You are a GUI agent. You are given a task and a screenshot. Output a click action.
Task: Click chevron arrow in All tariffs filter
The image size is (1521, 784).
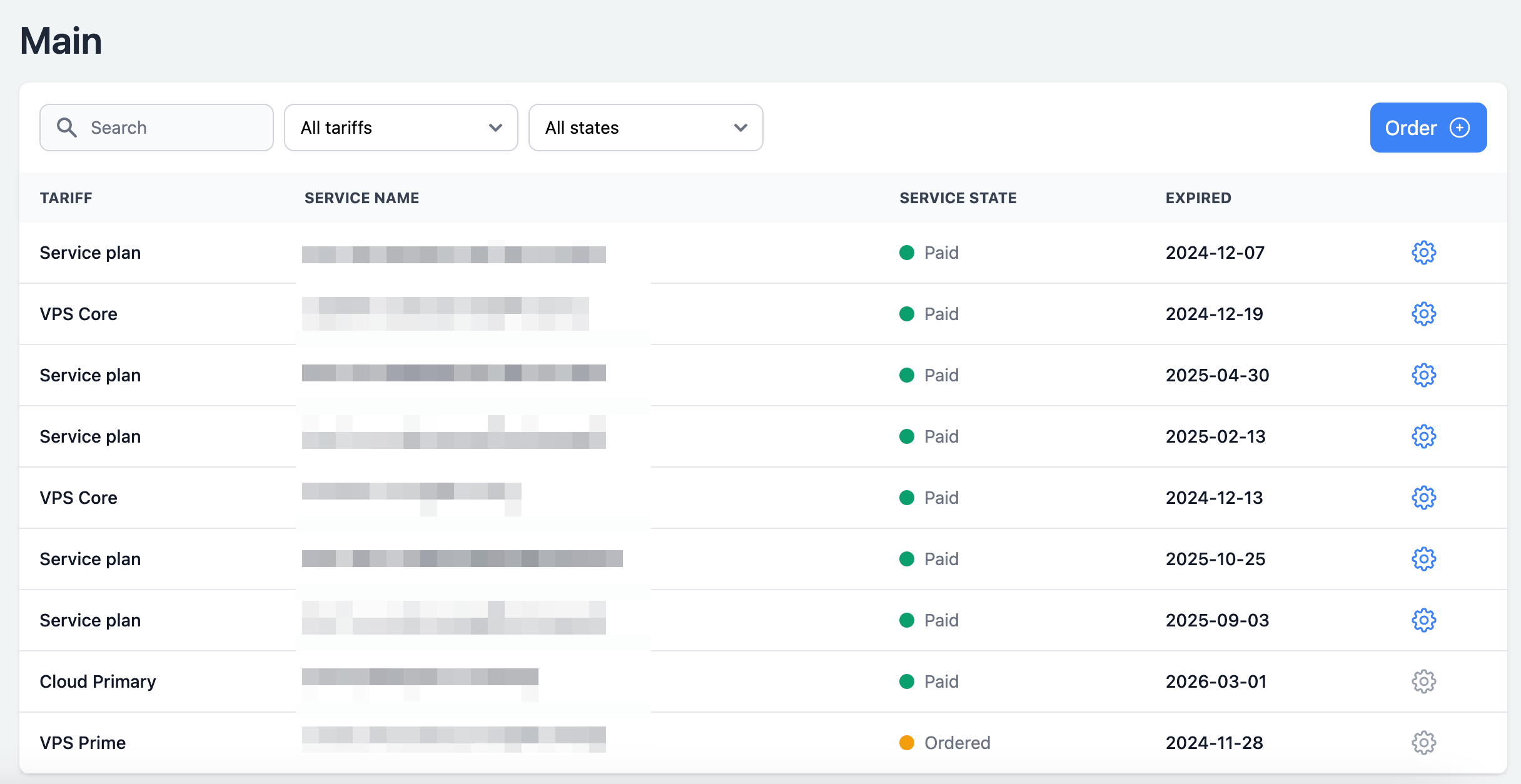point(495,128)
